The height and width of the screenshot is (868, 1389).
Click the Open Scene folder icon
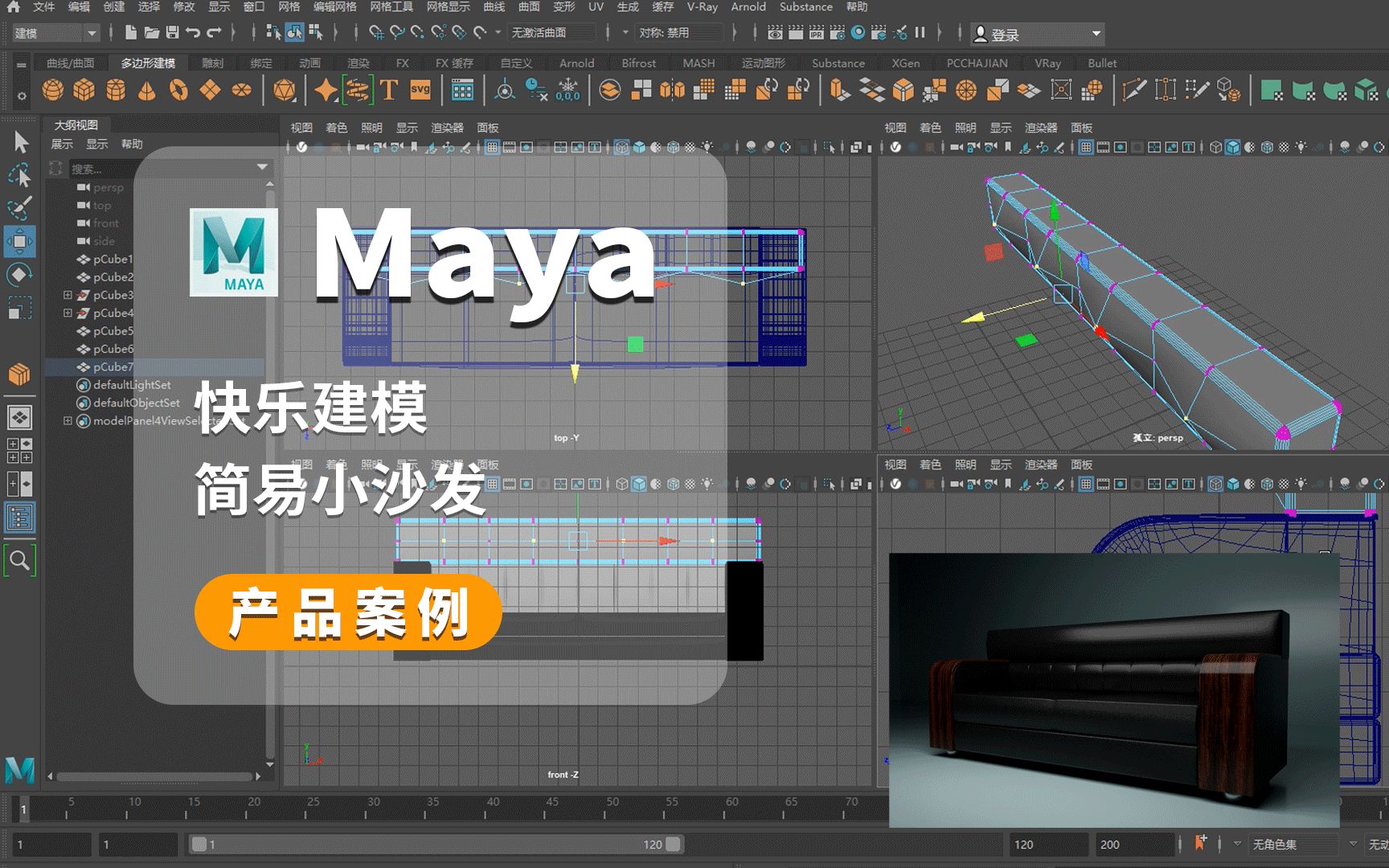[x=151, y=32]
